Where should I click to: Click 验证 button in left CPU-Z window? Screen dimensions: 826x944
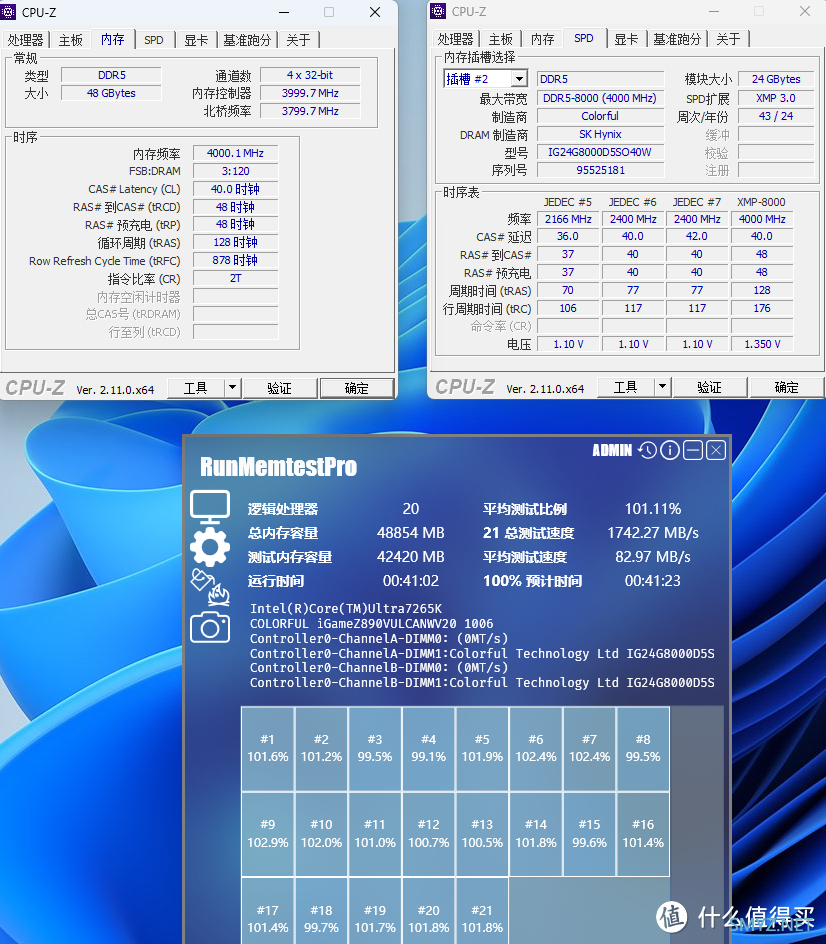pos(279,388)
